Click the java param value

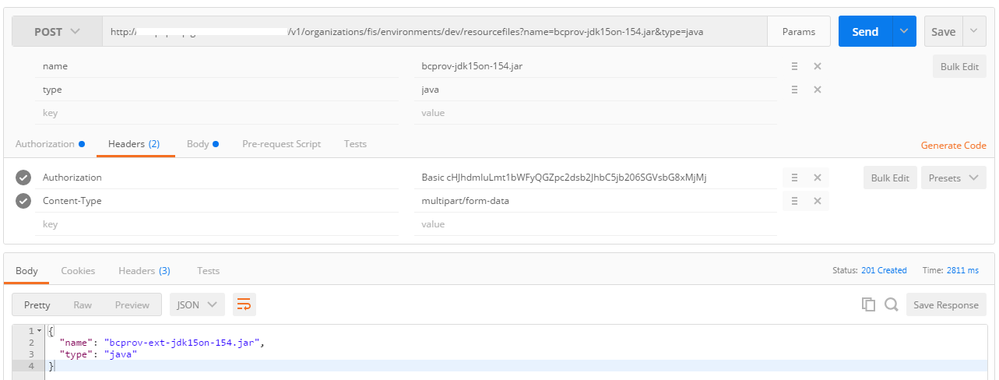pyautogui.click(x=430, y=90)
